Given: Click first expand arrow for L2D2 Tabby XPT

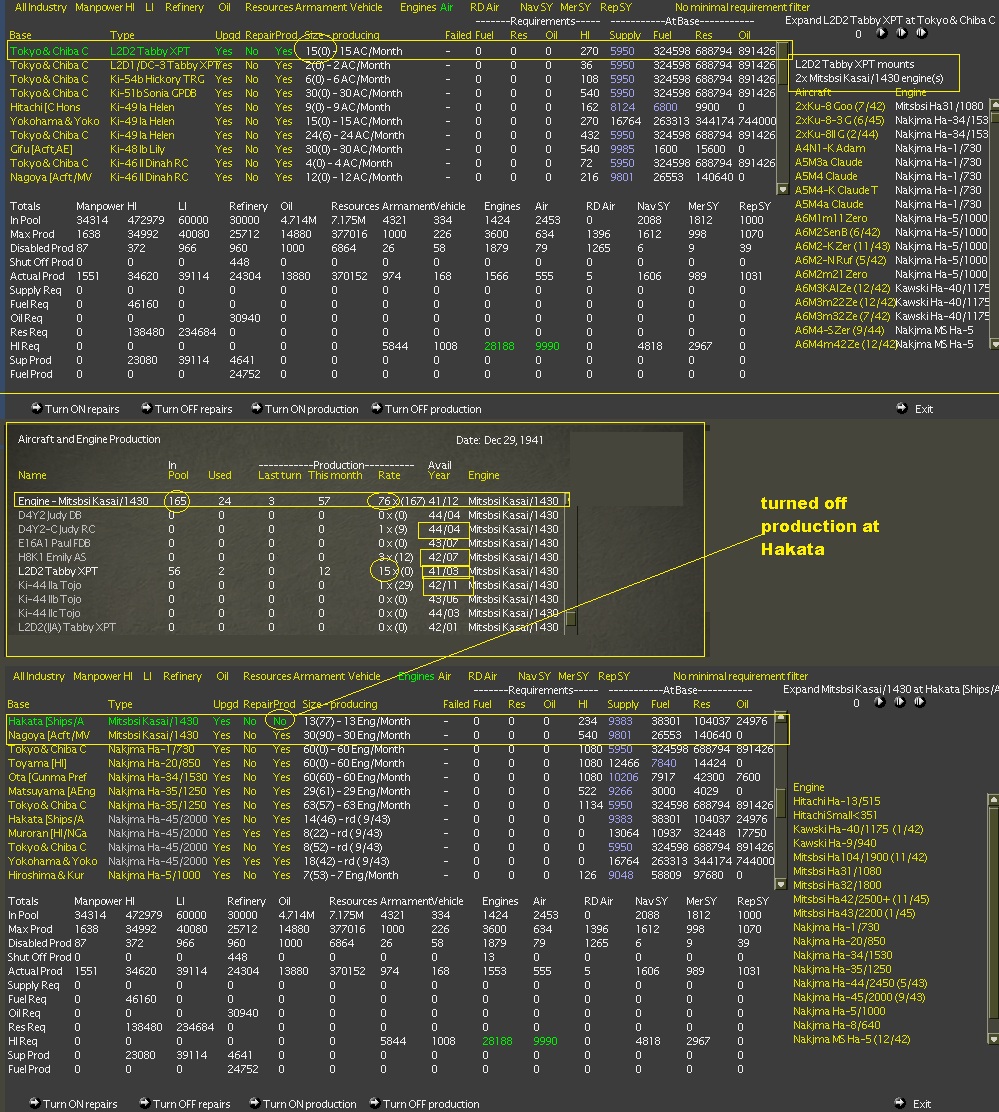Looking at the screenshot, I should 881,33.
